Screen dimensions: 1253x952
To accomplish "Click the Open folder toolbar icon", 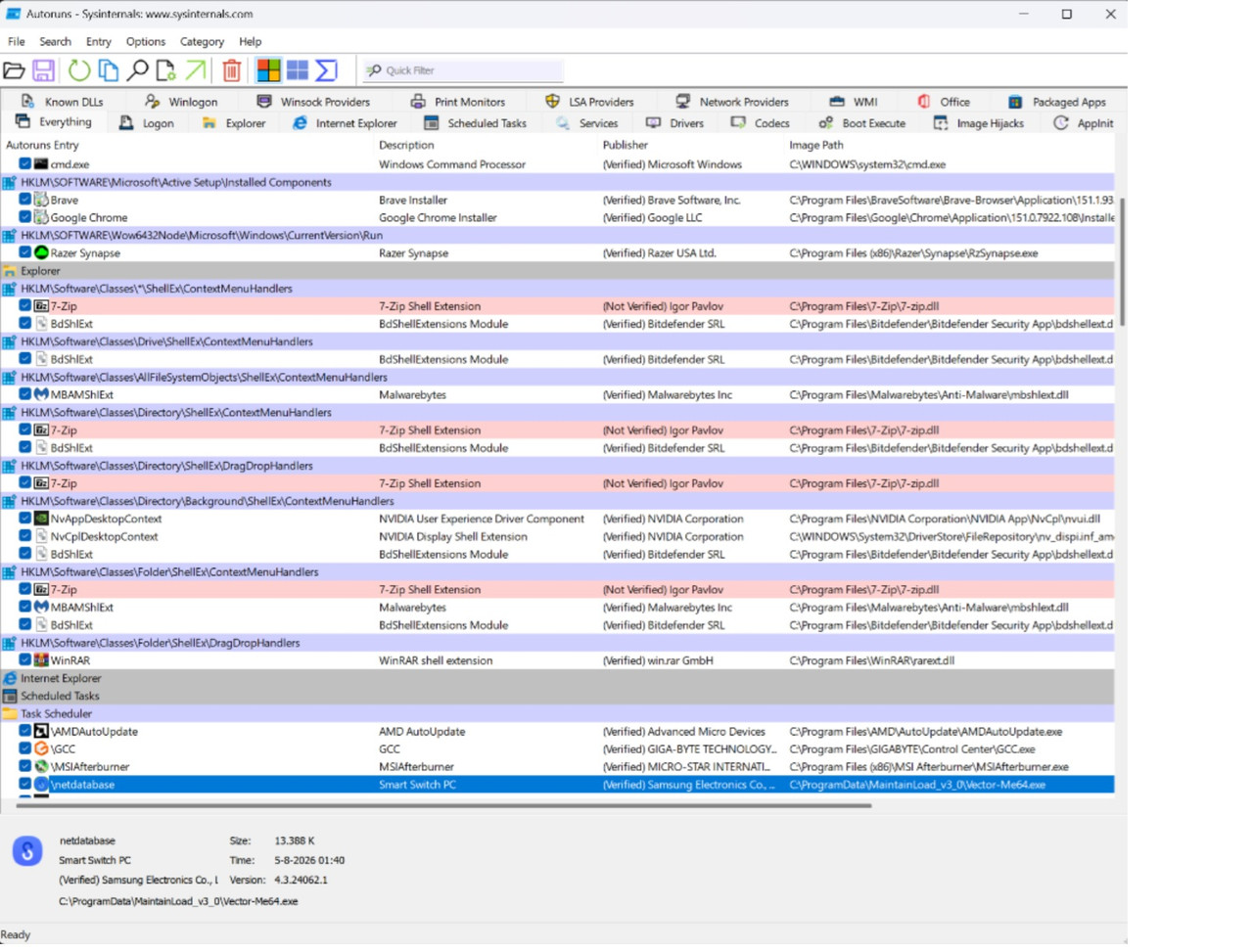I will coord(14,70).
